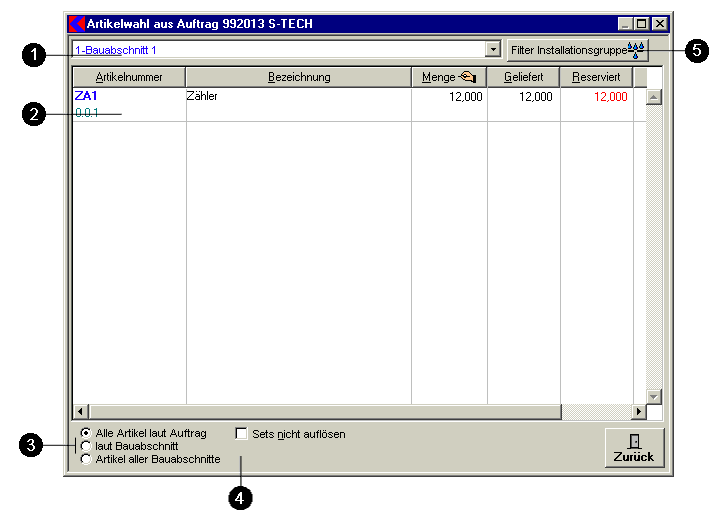
Task: Select Alle Artikel laut Auftrag option
Action: pos(86,433)
